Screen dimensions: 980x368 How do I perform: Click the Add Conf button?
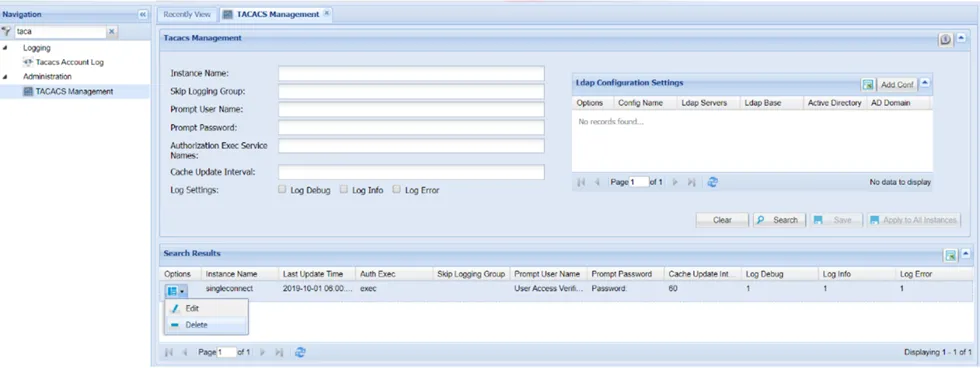[897, 85]
